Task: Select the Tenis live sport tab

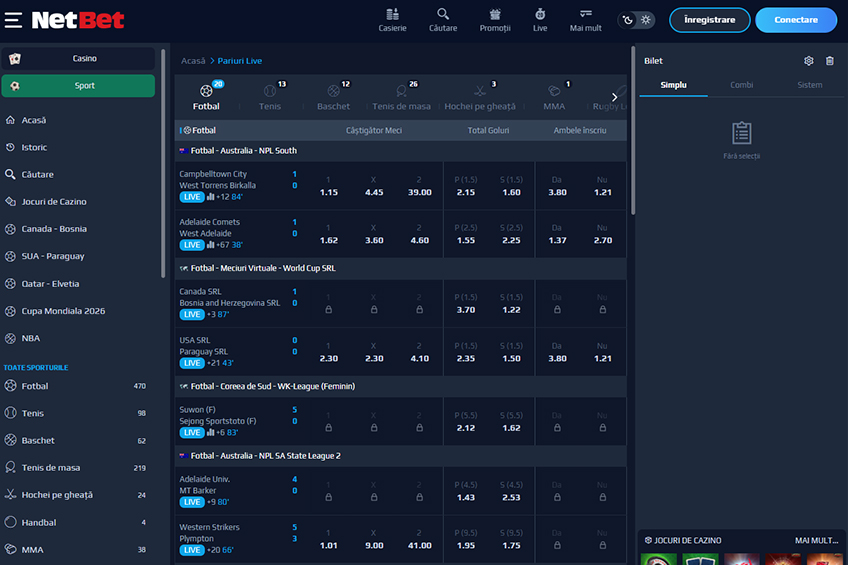Action: point(270,96)
